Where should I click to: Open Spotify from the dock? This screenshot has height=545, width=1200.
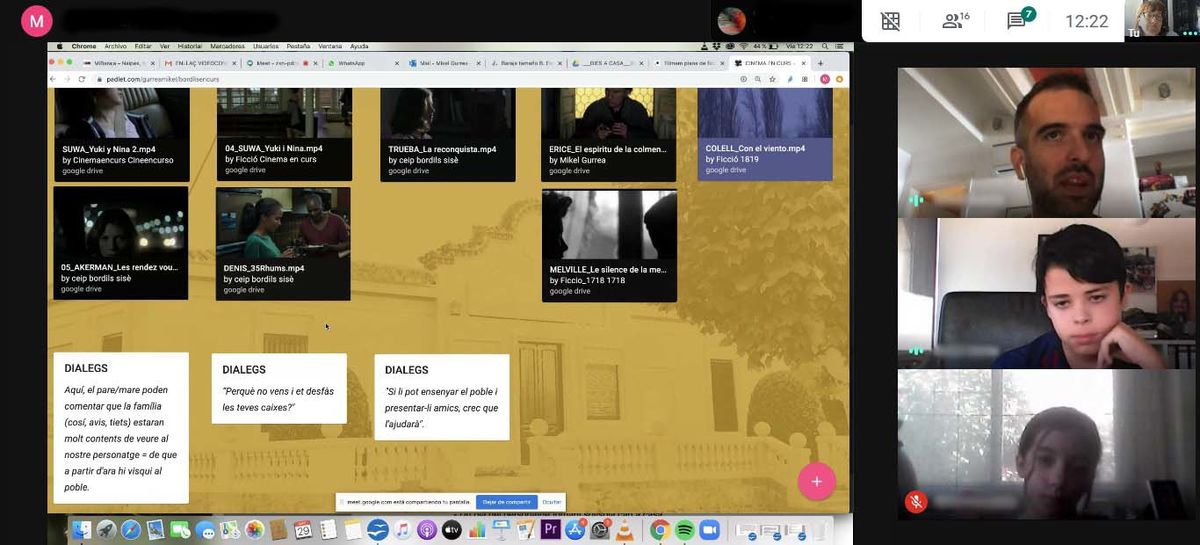[x=685, y=529]
